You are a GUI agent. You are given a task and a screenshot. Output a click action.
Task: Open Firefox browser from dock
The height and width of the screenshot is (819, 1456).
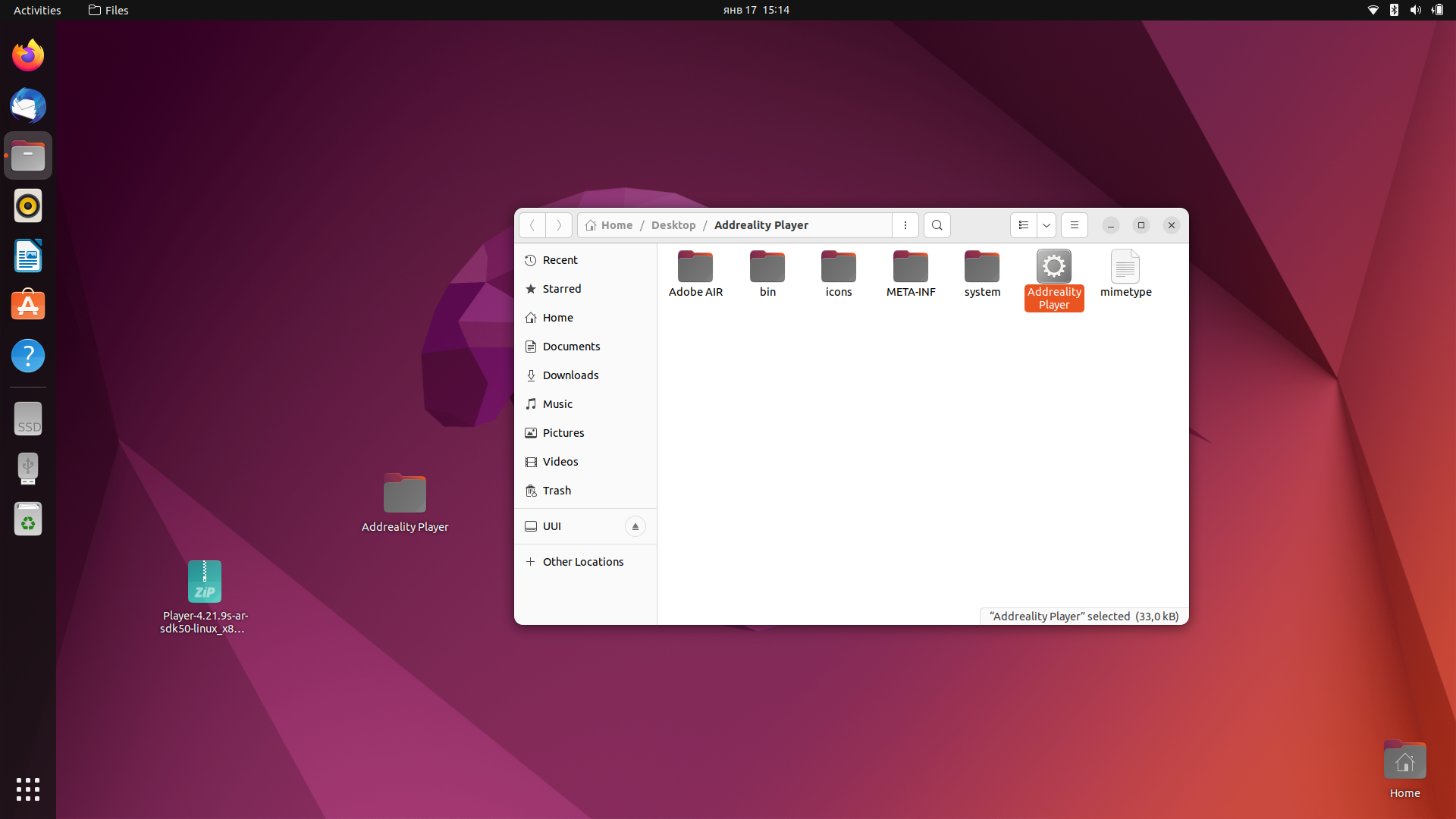click(x=27, y=56)
